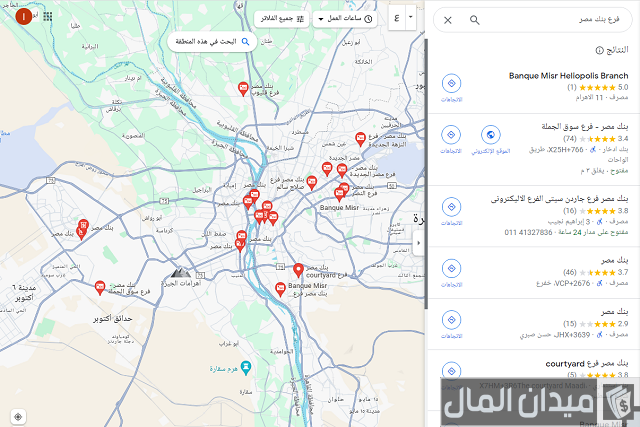Viewport: 640px width, 427px height.
Task: Get directions for بنك مصر فرع courtyard result
Action: pyautogui.click(x=451, y=371)
